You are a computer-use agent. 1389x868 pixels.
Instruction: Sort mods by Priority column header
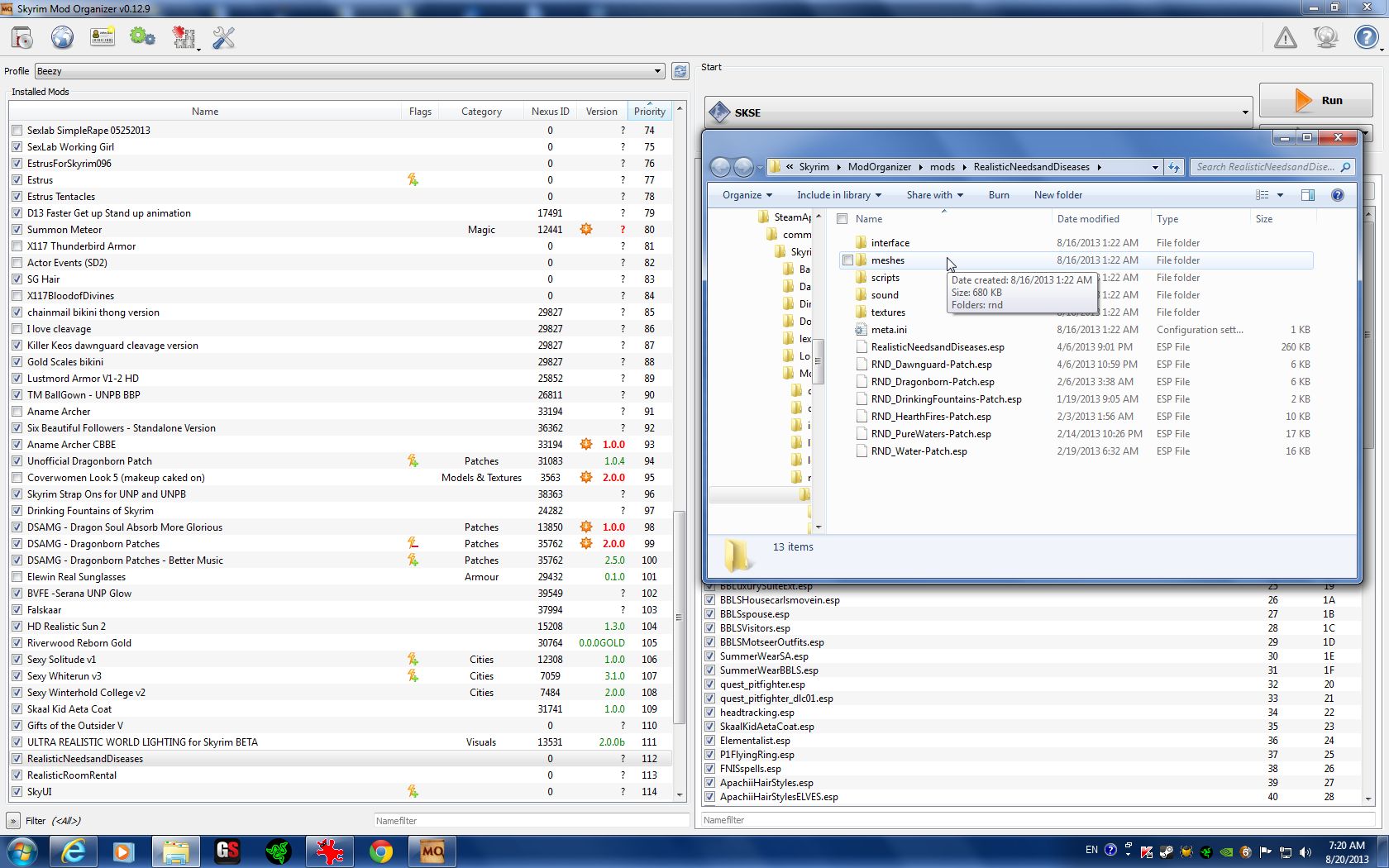tap(649, 112)
